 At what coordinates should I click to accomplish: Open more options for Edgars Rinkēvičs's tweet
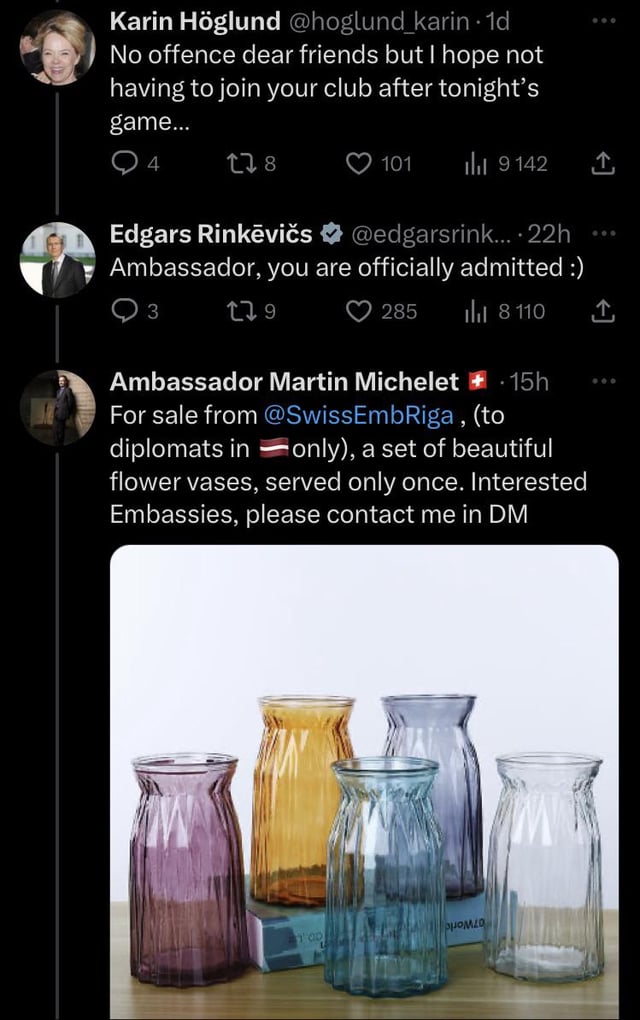pyautogui.click(x=603, y=234)
